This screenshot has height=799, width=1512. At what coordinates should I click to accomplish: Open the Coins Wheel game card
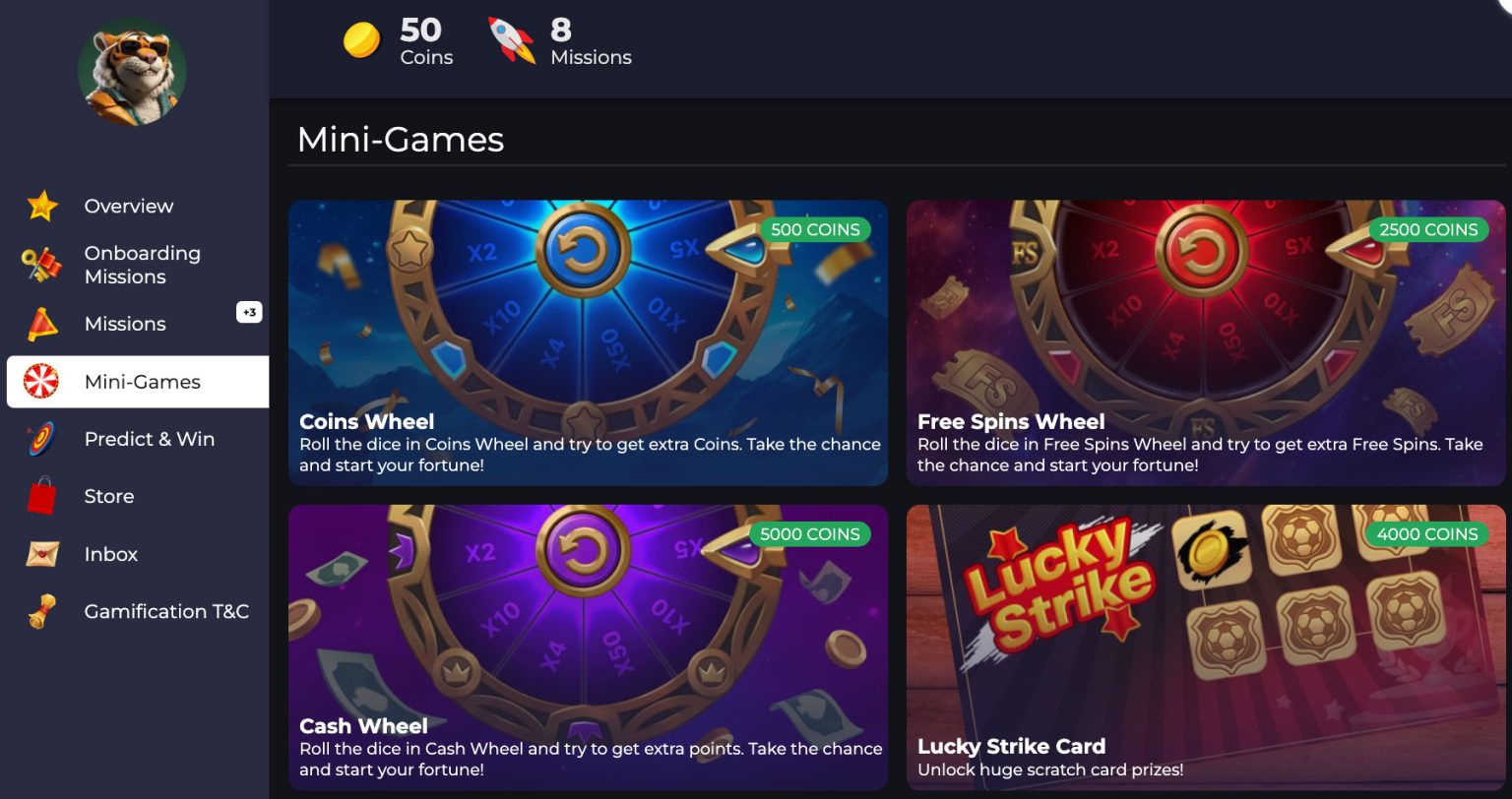588,342
